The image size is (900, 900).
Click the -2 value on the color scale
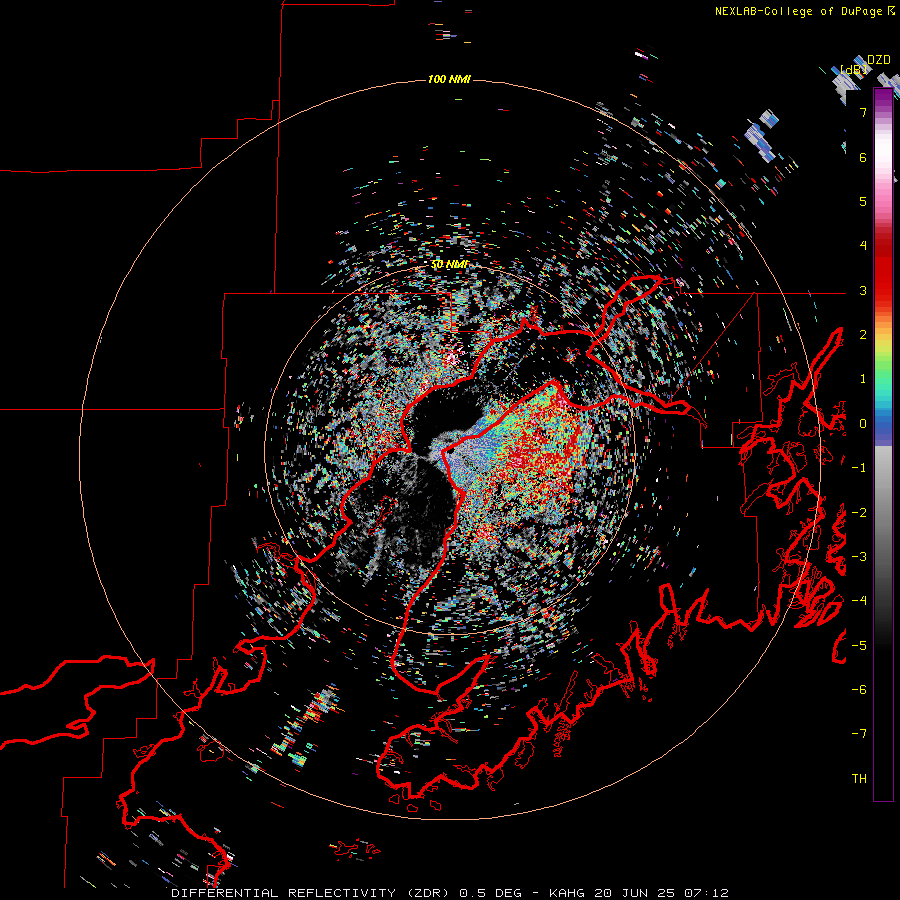[859, 513]
